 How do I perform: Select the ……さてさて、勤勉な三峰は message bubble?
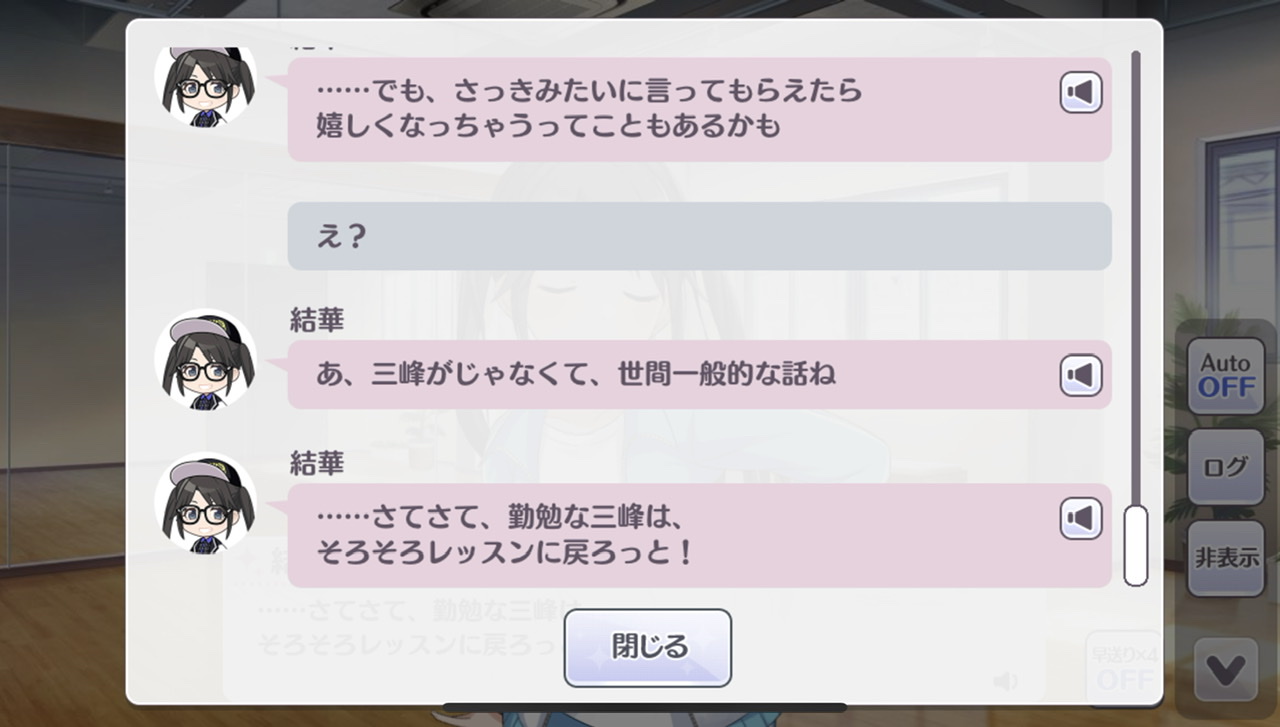click(700, 535)
